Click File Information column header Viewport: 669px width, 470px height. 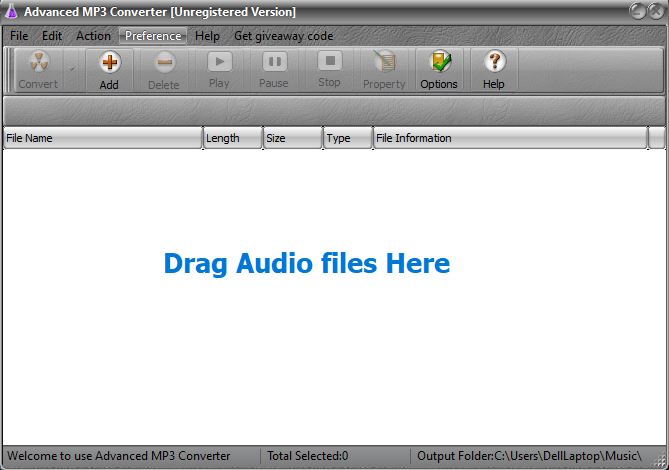[510, 138]
